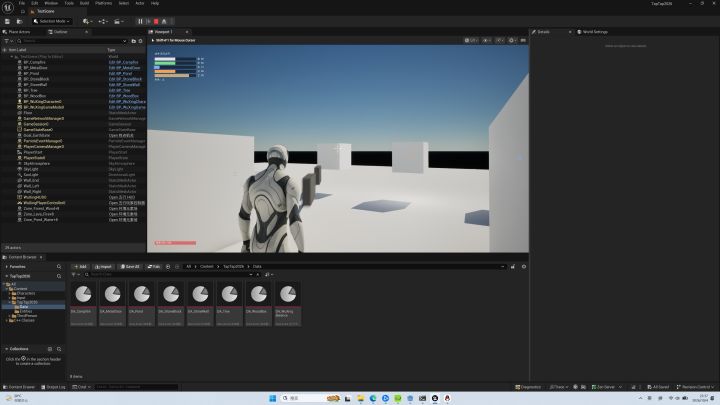
Task: Open the Output Log in status bar
Action: 53,387
